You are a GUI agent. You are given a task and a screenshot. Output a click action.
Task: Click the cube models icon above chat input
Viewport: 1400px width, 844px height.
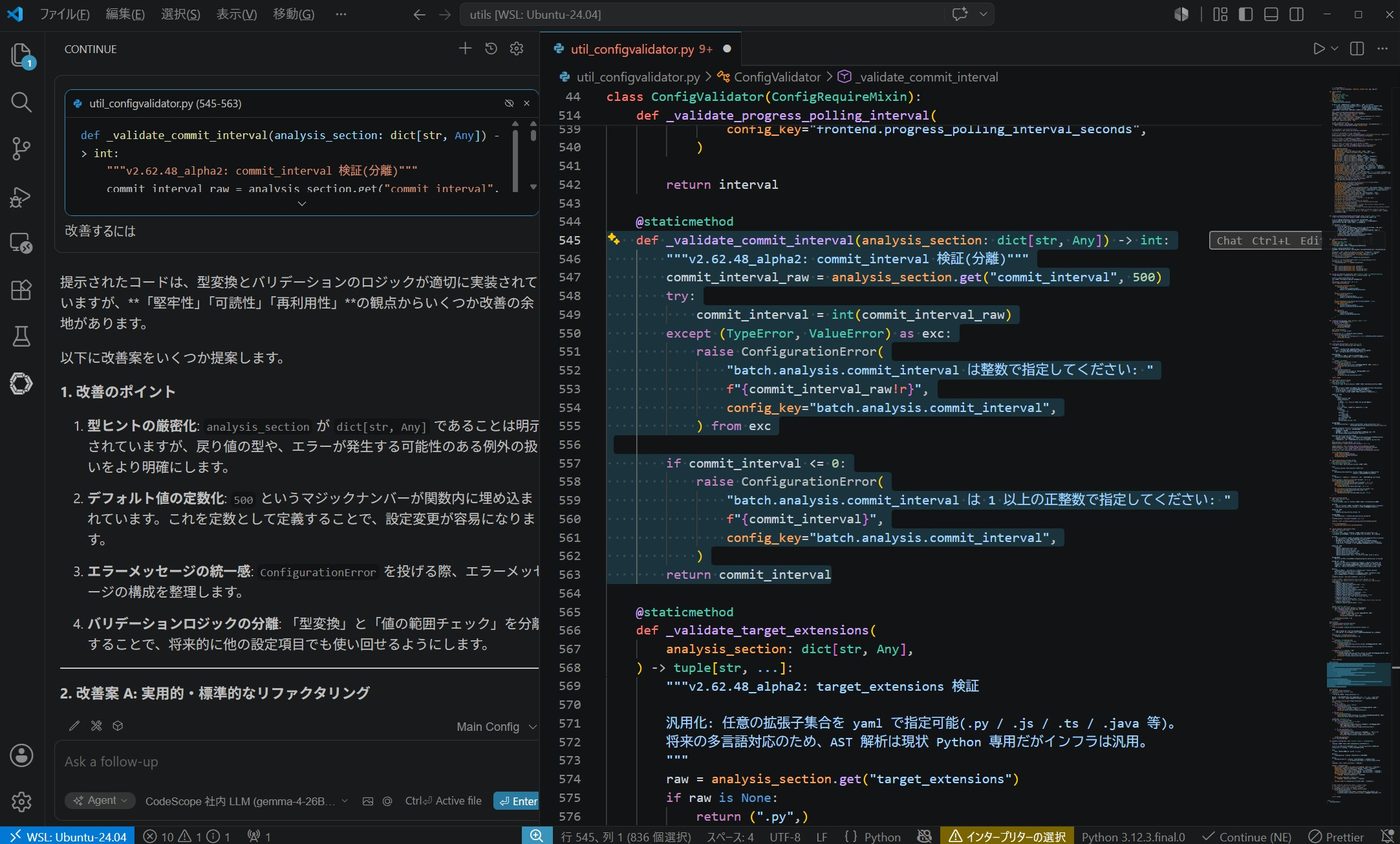[x=118, y=726]
